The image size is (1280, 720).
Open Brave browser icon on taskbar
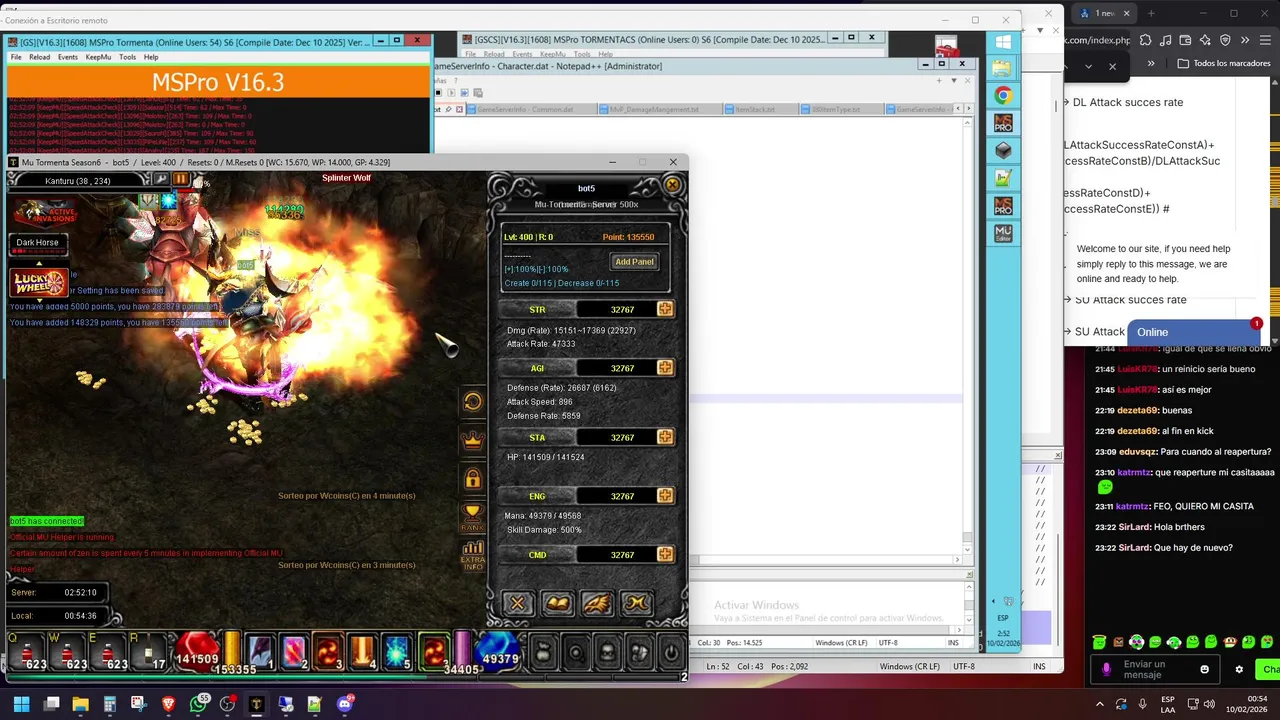168,704
